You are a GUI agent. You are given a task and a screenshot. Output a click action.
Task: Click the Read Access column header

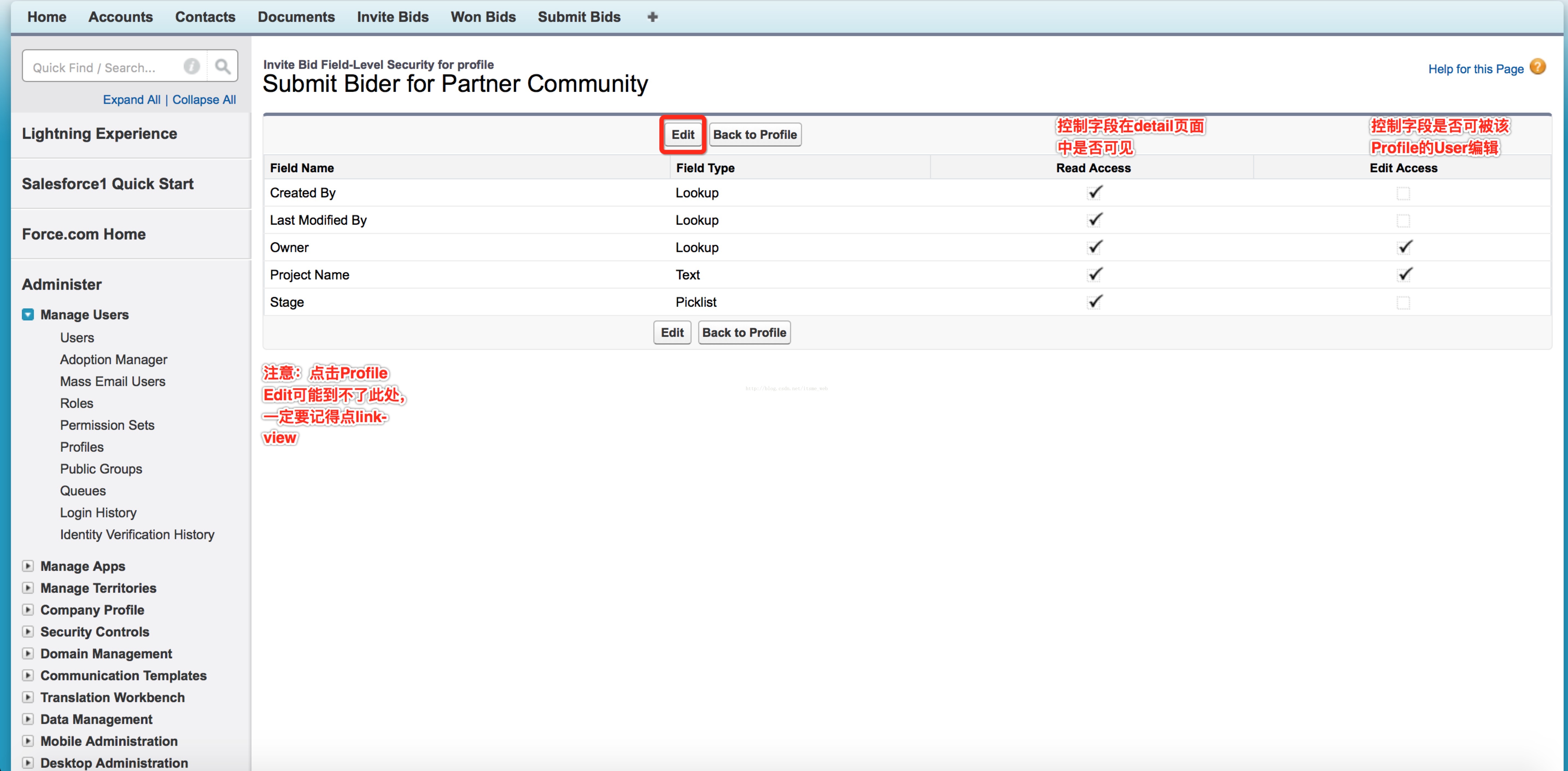click(1093, 168)
